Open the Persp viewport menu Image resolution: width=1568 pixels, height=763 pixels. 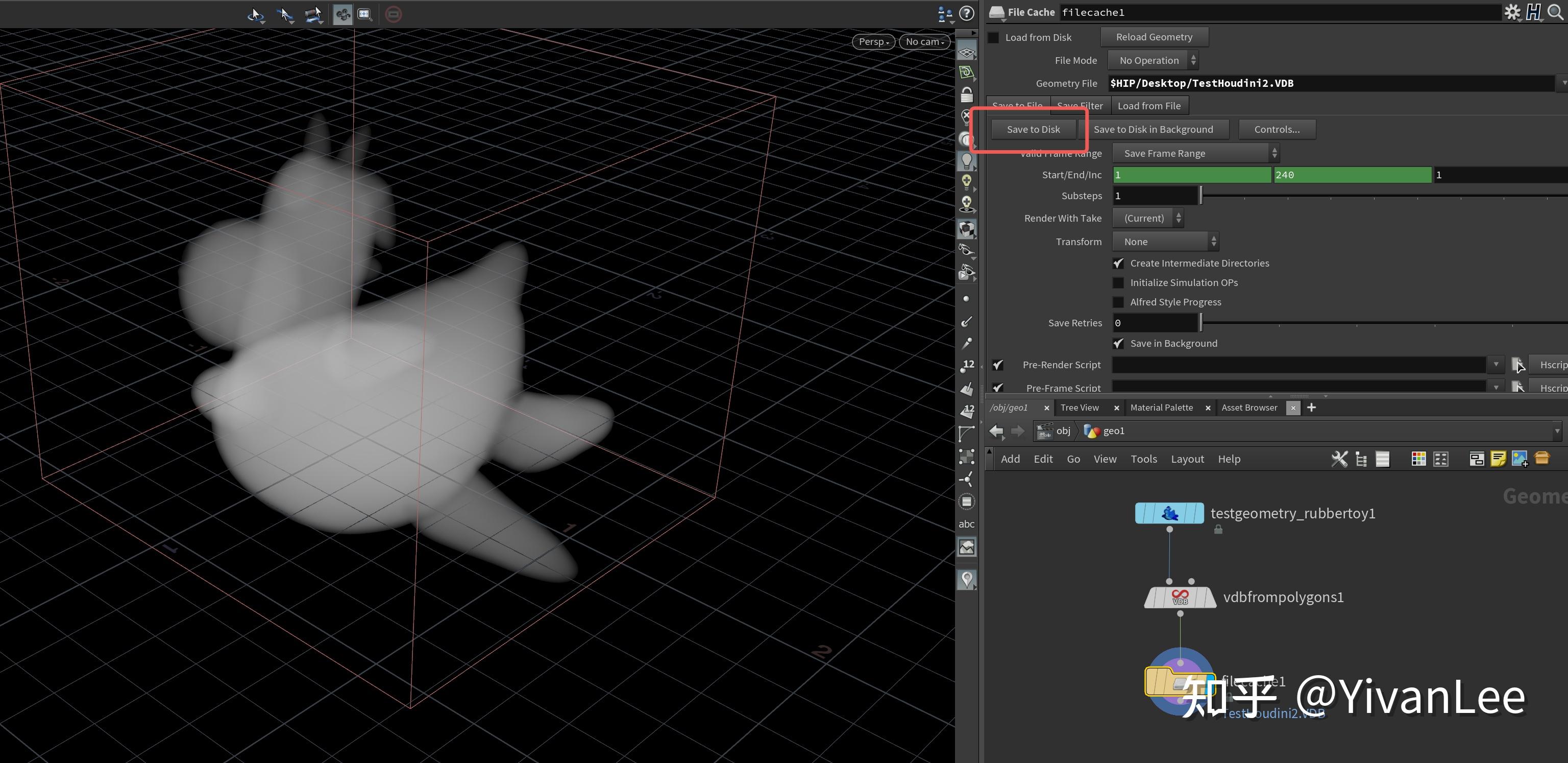[x=873, y=41]
